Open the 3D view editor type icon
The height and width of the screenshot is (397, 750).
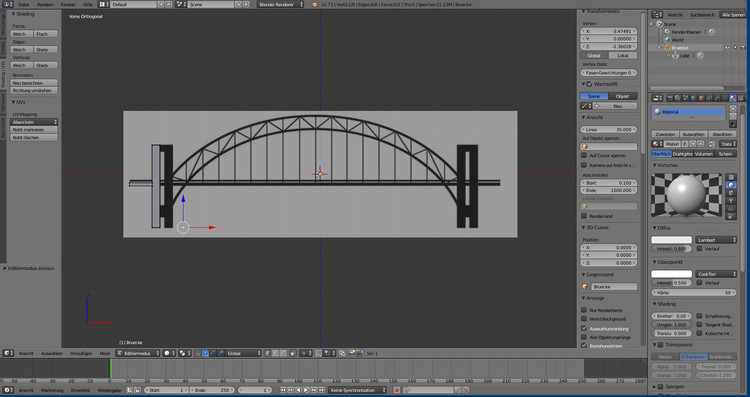[x=7, y=353]
